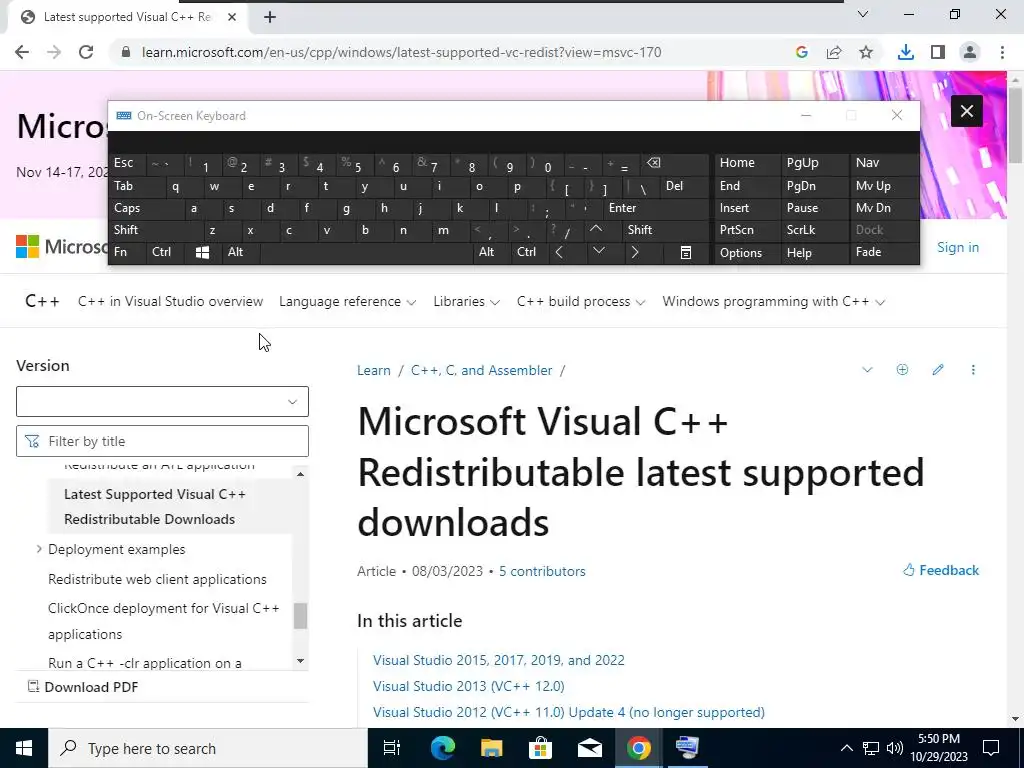Toggle the Fn key on keyboard

(x=120, y=252)
